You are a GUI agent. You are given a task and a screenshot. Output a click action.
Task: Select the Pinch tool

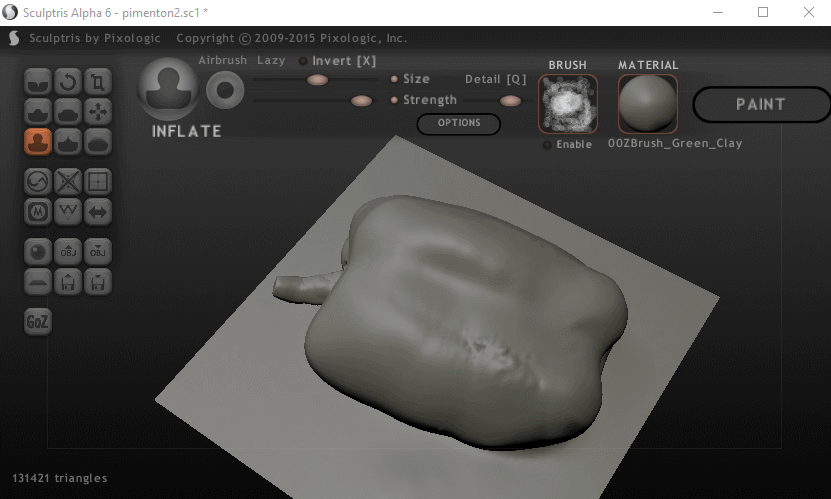pos(68,142)
